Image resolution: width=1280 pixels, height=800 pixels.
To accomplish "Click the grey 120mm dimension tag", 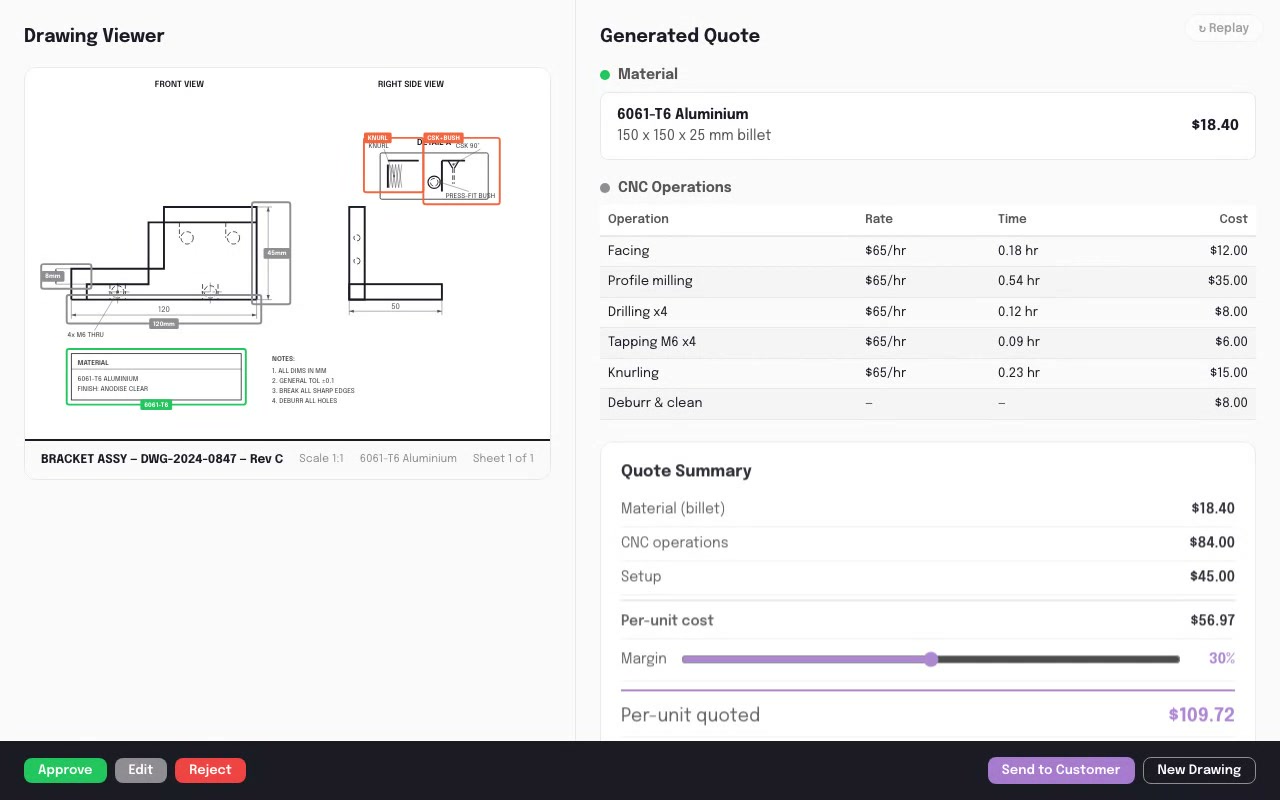I will [x=164, y=324].
